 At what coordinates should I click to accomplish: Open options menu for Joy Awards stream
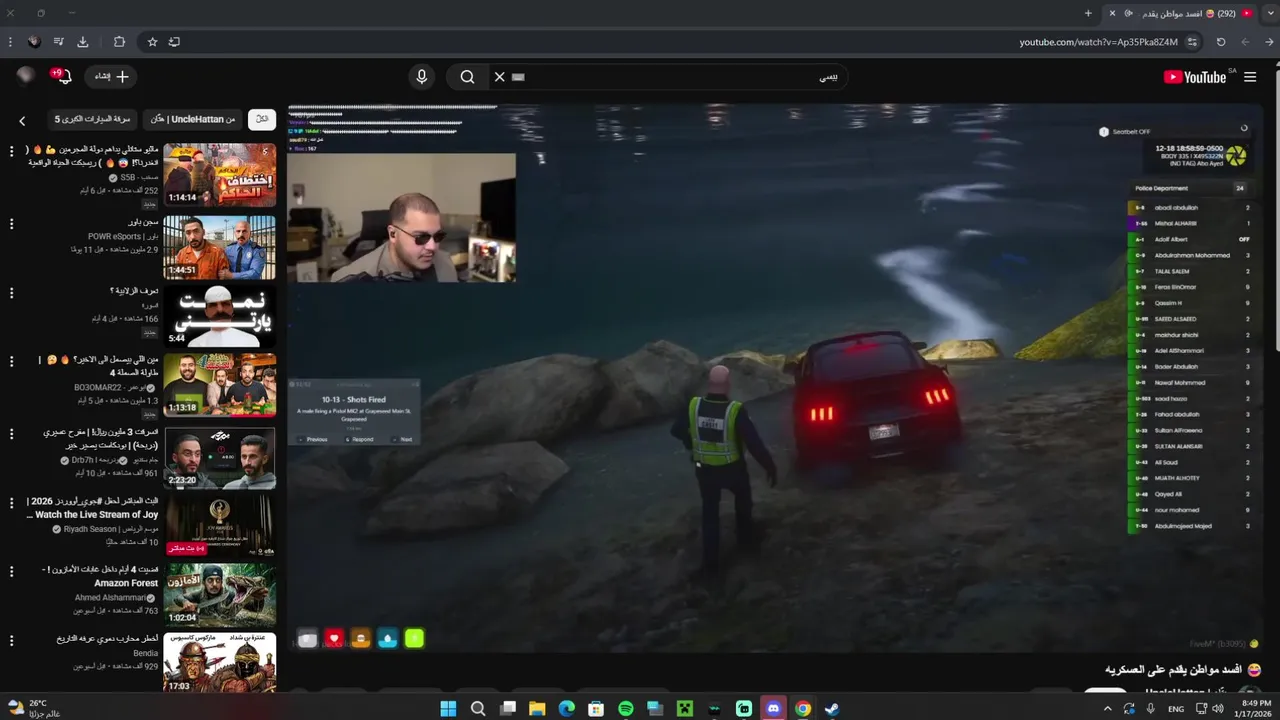(12, 502)
